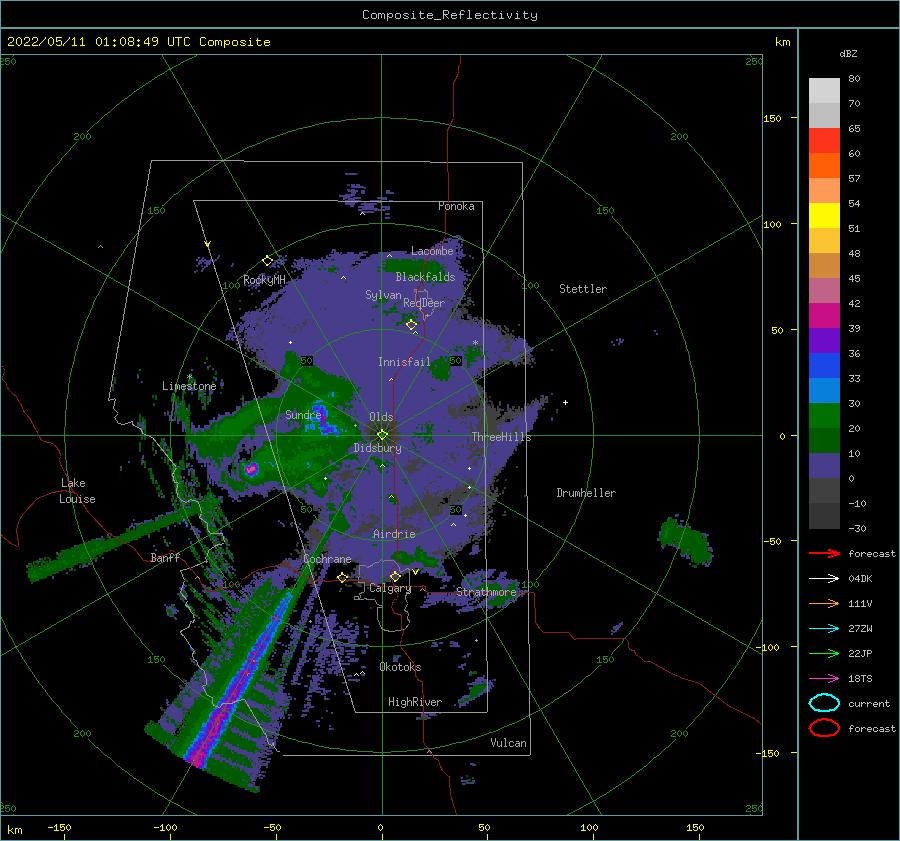Viewport: 900px width, 841px height.
Task: Click the yellow 'km' label beside -150 tick
Action: click(x=15, y=830)
